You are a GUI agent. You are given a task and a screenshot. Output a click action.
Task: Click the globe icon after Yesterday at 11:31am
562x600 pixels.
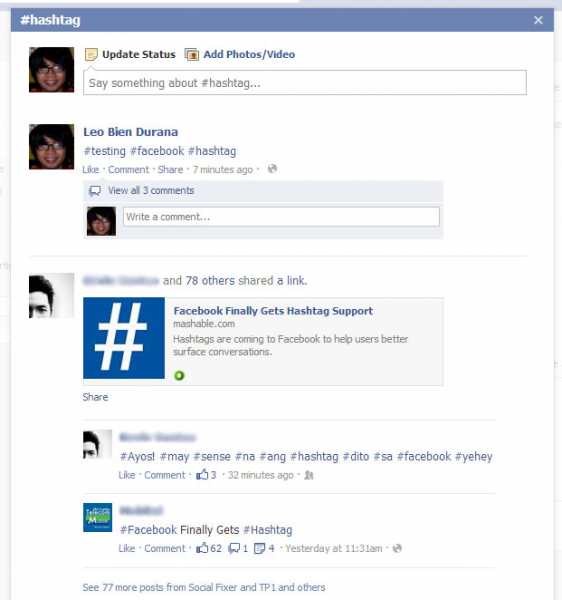pyautogui.click(x=397, y=548)
